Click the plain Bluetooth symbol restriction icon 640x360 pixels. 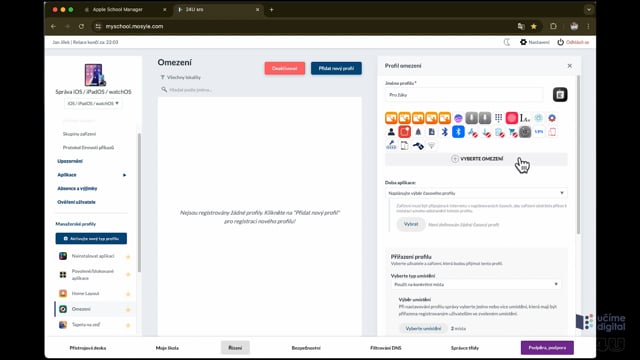(x=444, y=132)
